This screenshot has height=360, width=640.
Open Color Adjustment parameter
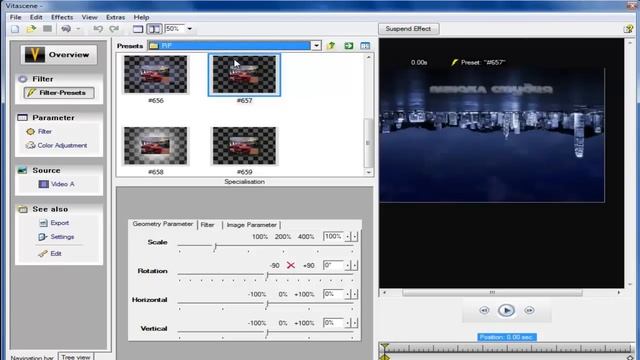pyautogui.click(x=57, y=145)
